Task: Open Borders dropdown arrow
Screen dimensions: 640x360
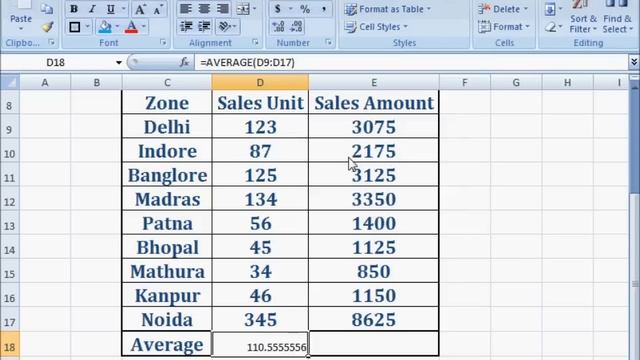Action: [x=87, y=27]
